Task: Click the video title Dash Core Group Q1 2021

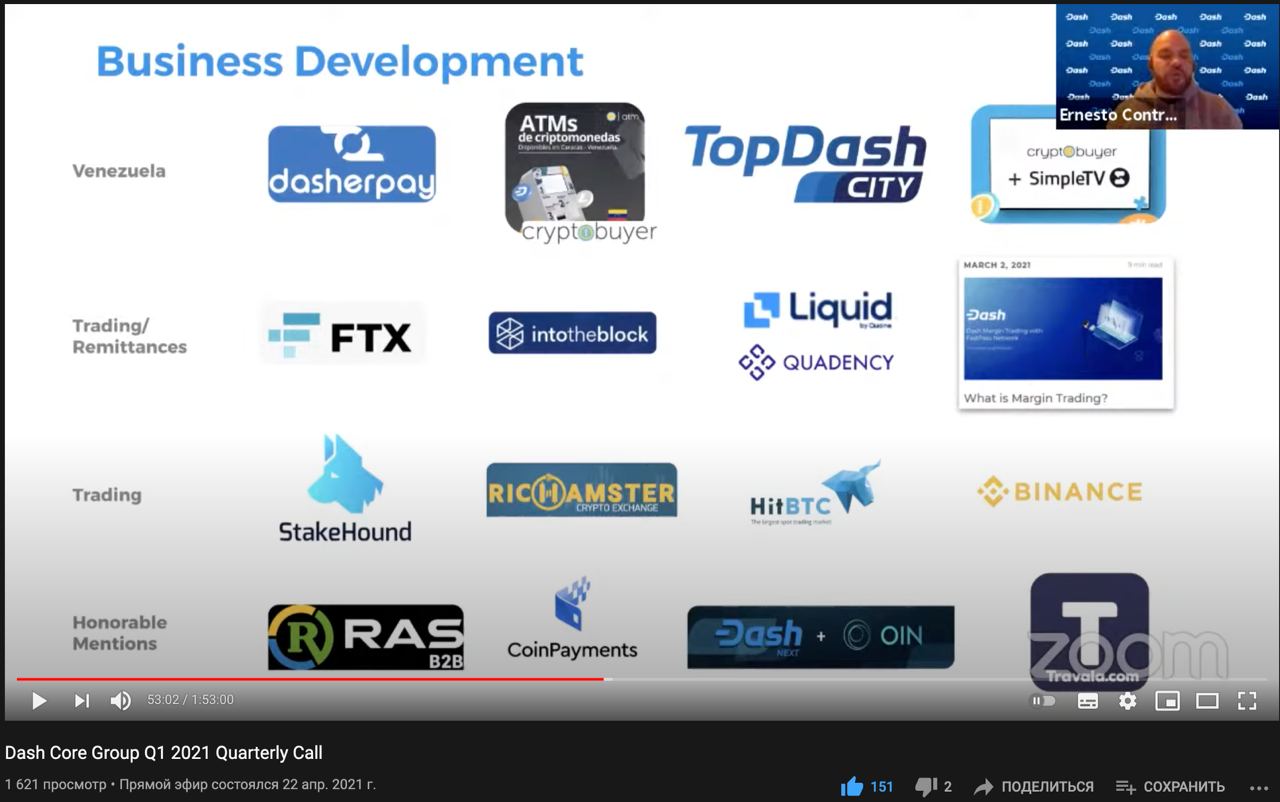Action: [164, 753]
